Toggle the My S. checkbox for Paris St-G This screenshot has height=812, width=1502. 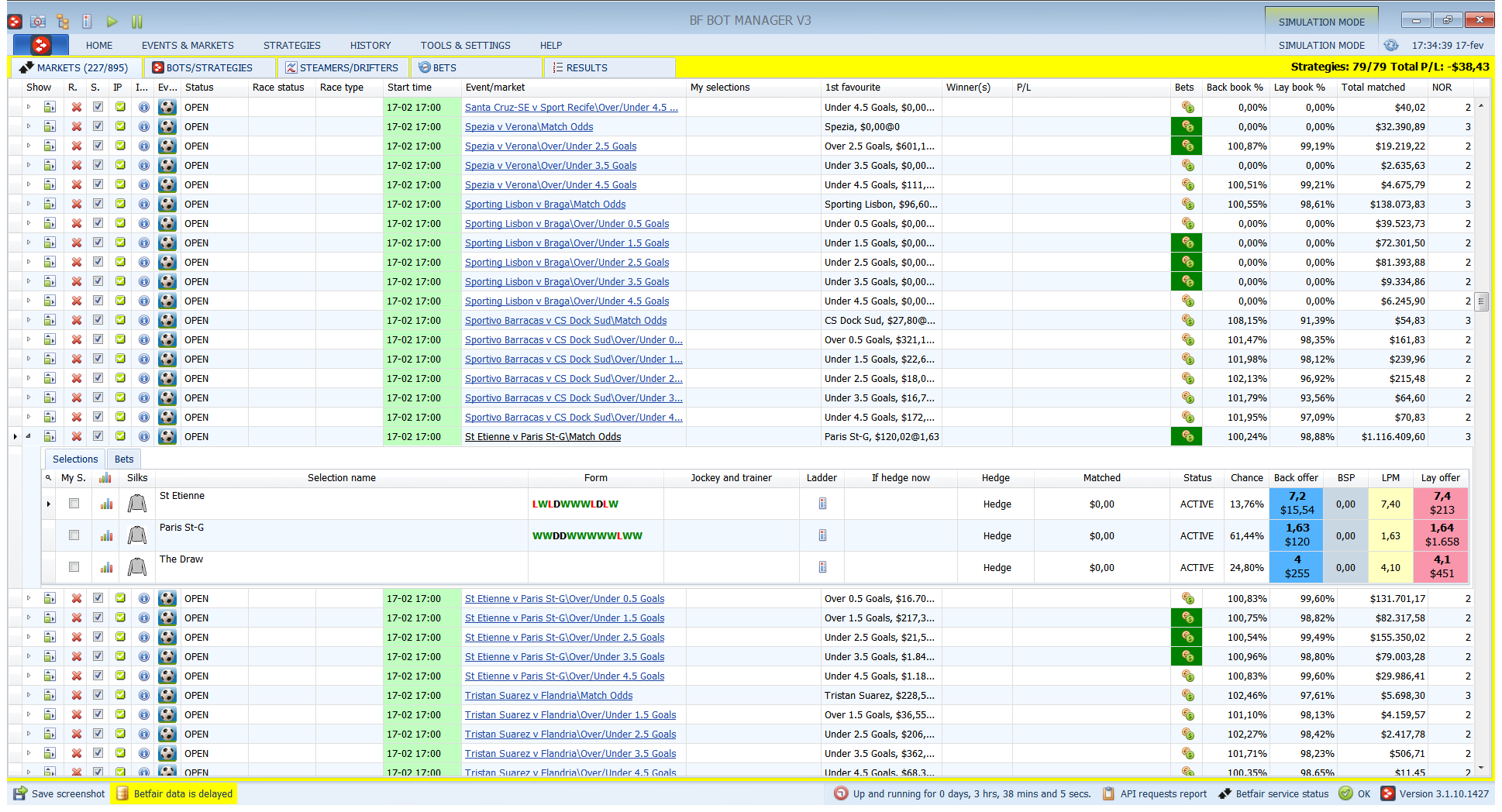pyautogui.click(x=74, y=535)
